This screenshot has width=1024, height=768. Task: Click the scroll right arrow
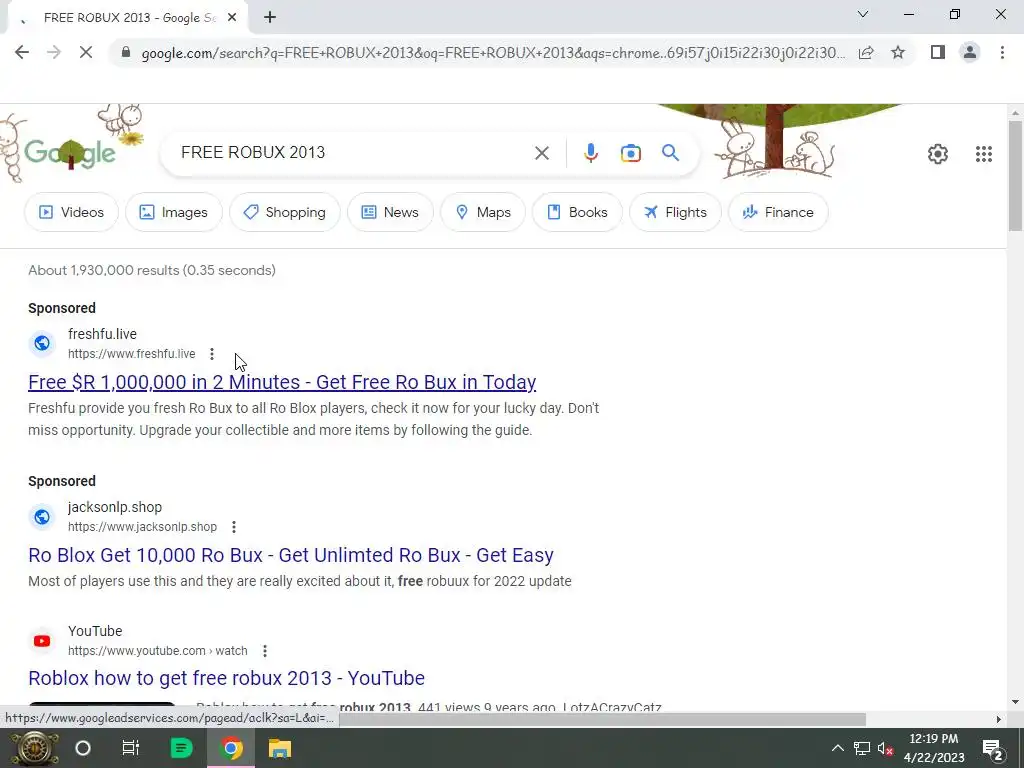tap(998, 719)
